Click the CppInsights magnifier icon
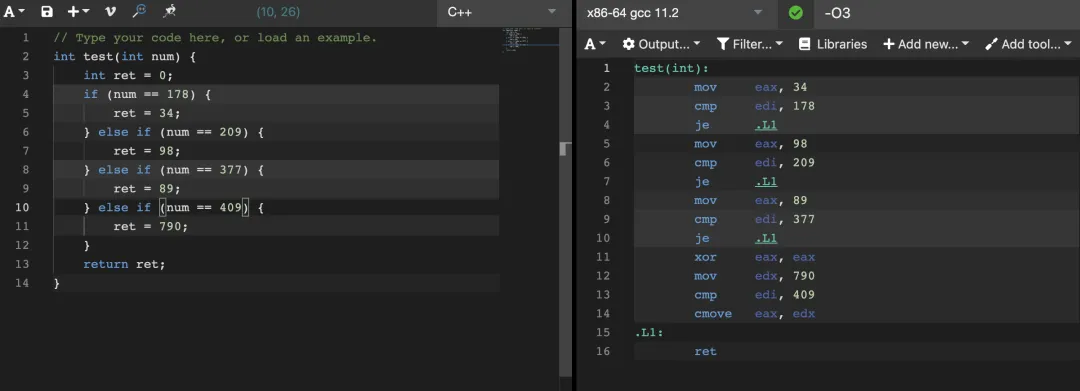The height and width of the screenshot is (391, 1080). pos(139,11)
